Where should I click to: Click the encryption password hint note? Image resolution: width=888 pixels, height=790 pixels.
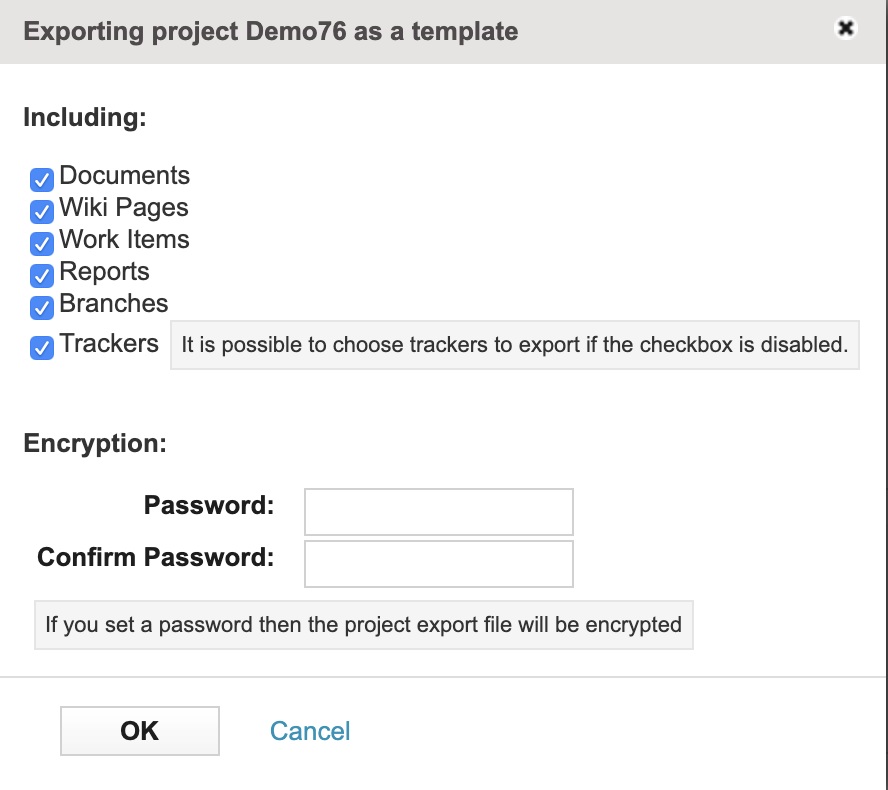pos(364,625)
